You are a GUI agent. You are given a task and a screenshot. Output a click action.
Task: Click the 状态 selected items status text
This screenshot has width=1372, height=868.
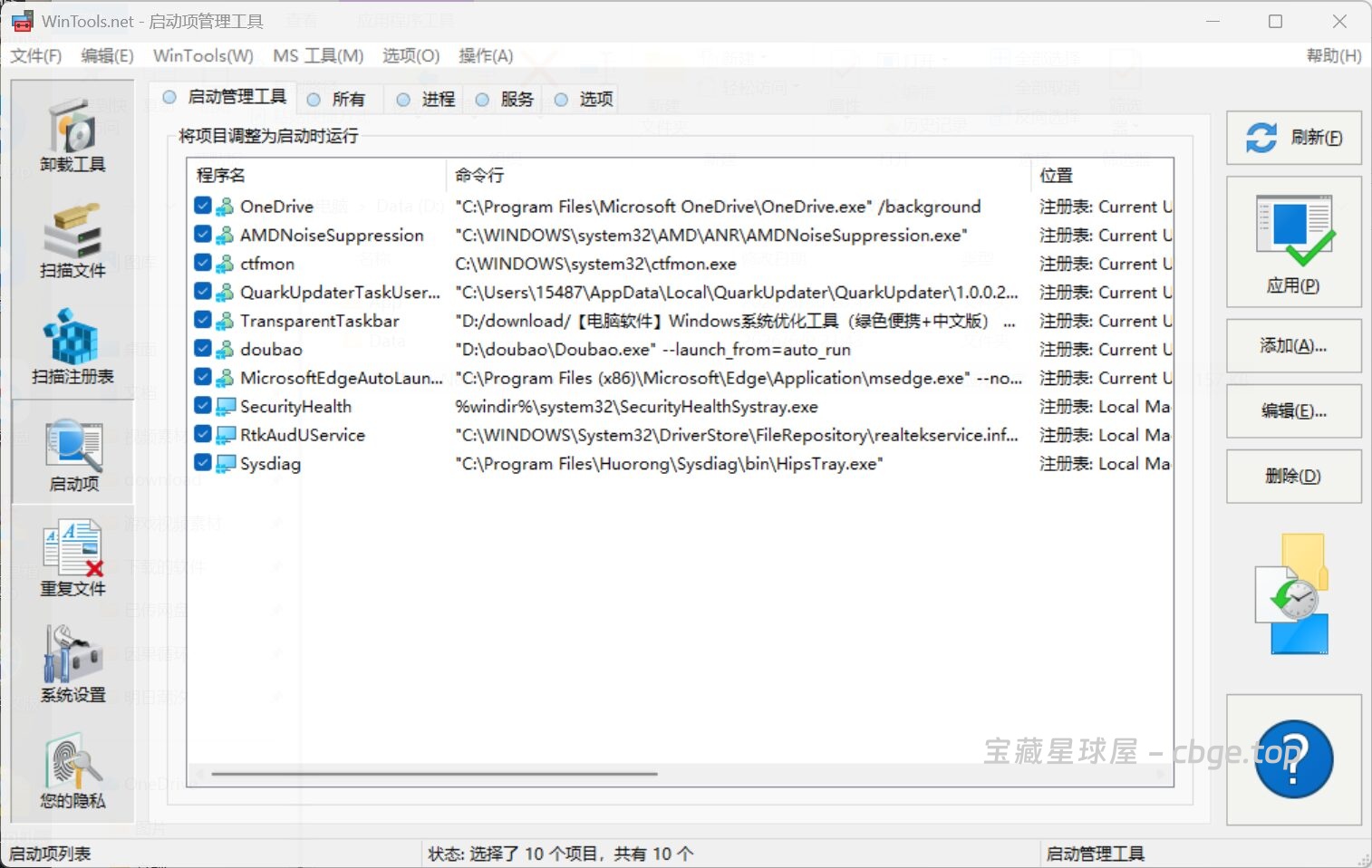561,854
